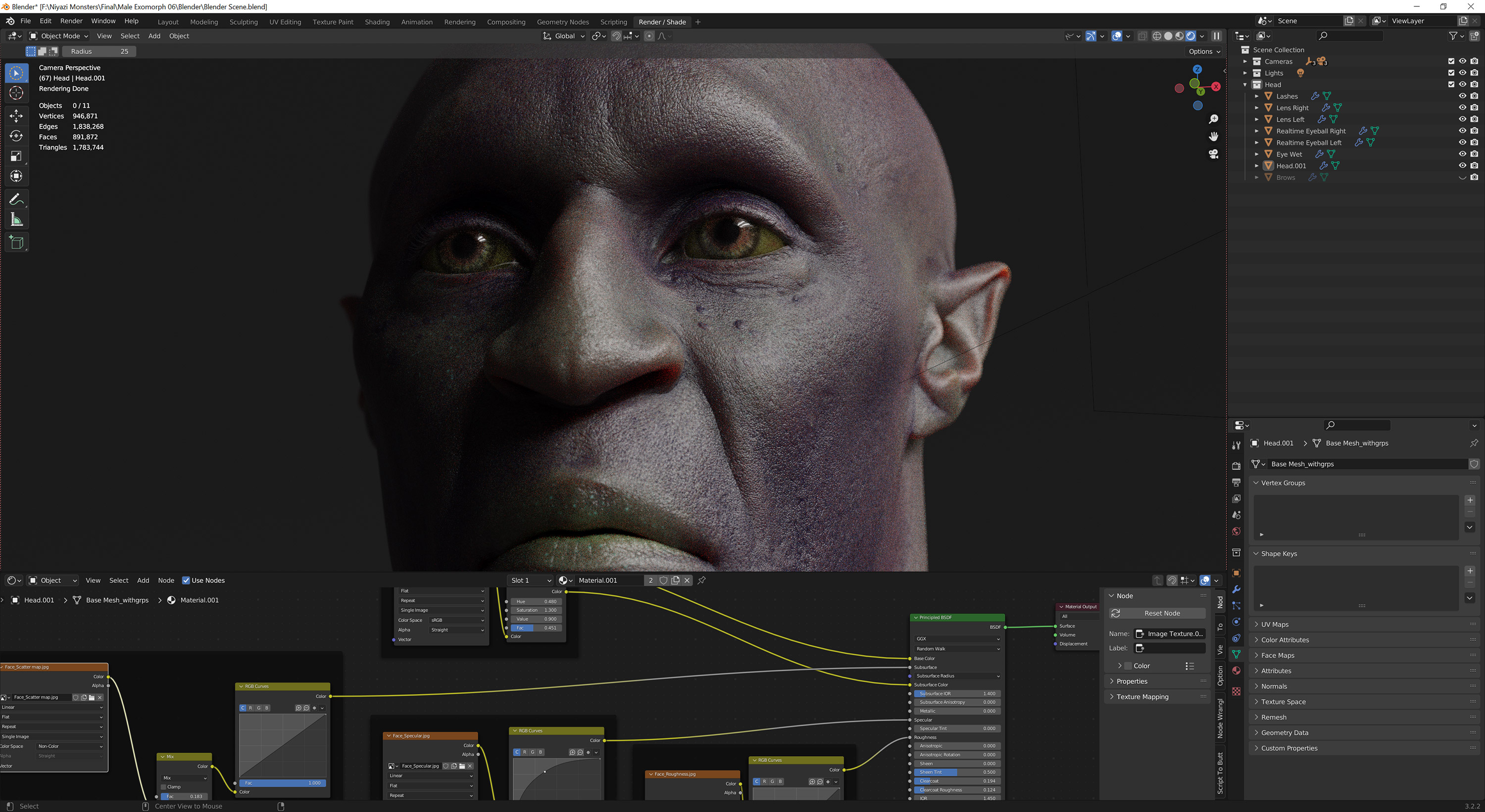Switch to the Compositing workspace tab
The height and width of the screenshot is (812, 1485).
click(x=506, y=22)
